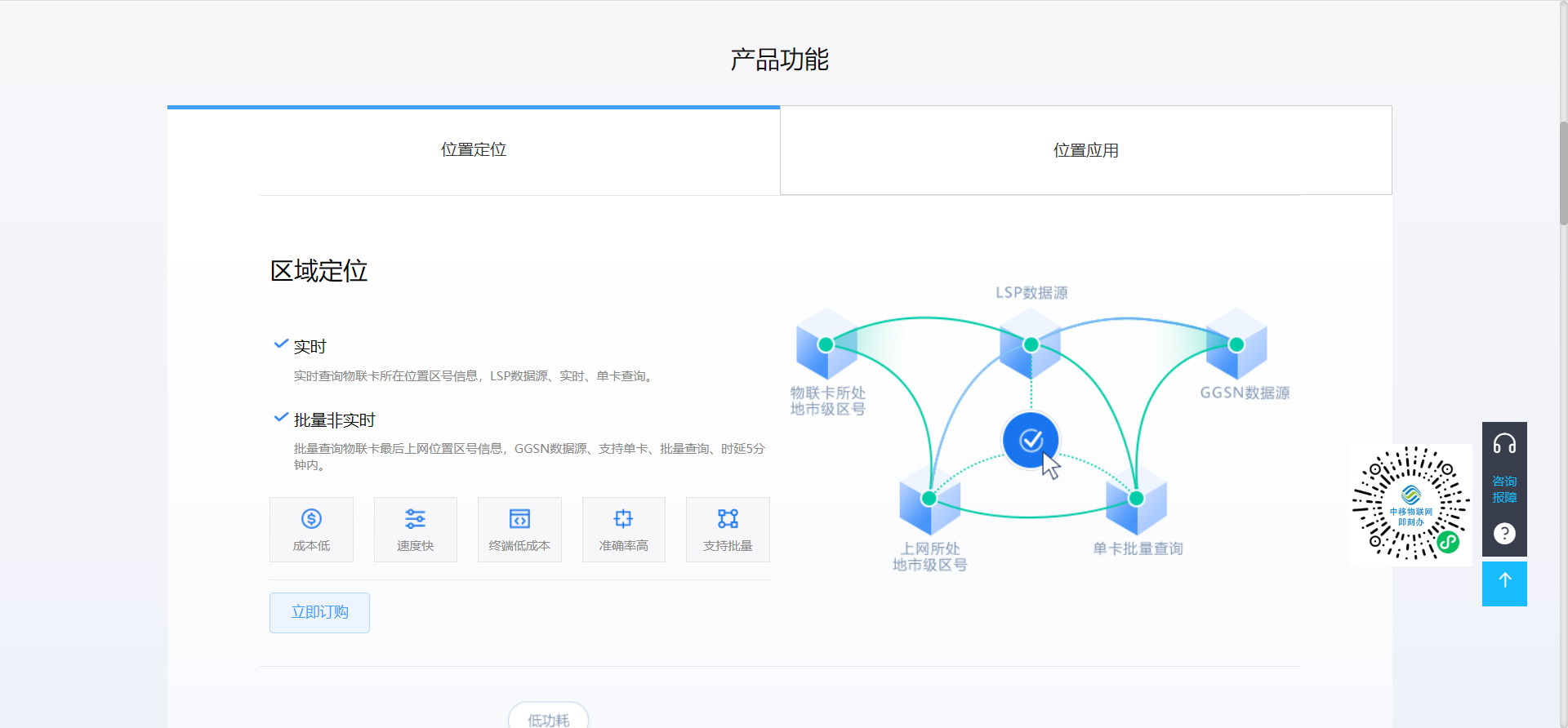
Task: Click the 终端低成本 code window icon
Action: coord(519,518)
